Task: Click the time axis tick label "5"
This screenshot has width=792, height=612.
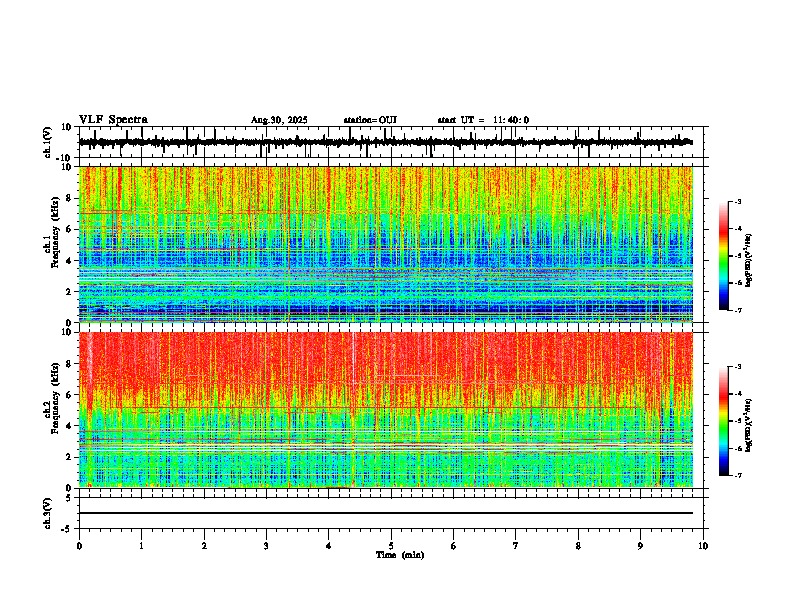Action: pyautogui.click(x=391, y=546)
